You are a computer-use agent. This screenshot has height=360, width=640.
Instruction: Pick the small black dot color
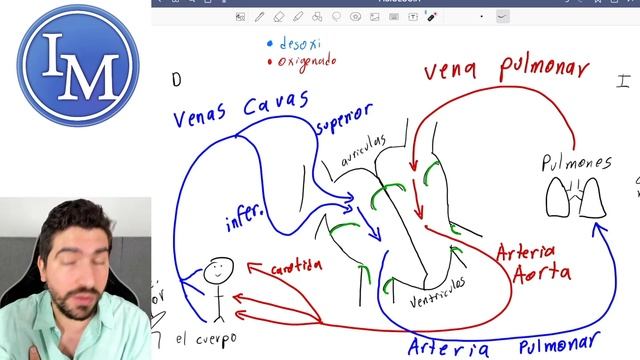[482, 17]
